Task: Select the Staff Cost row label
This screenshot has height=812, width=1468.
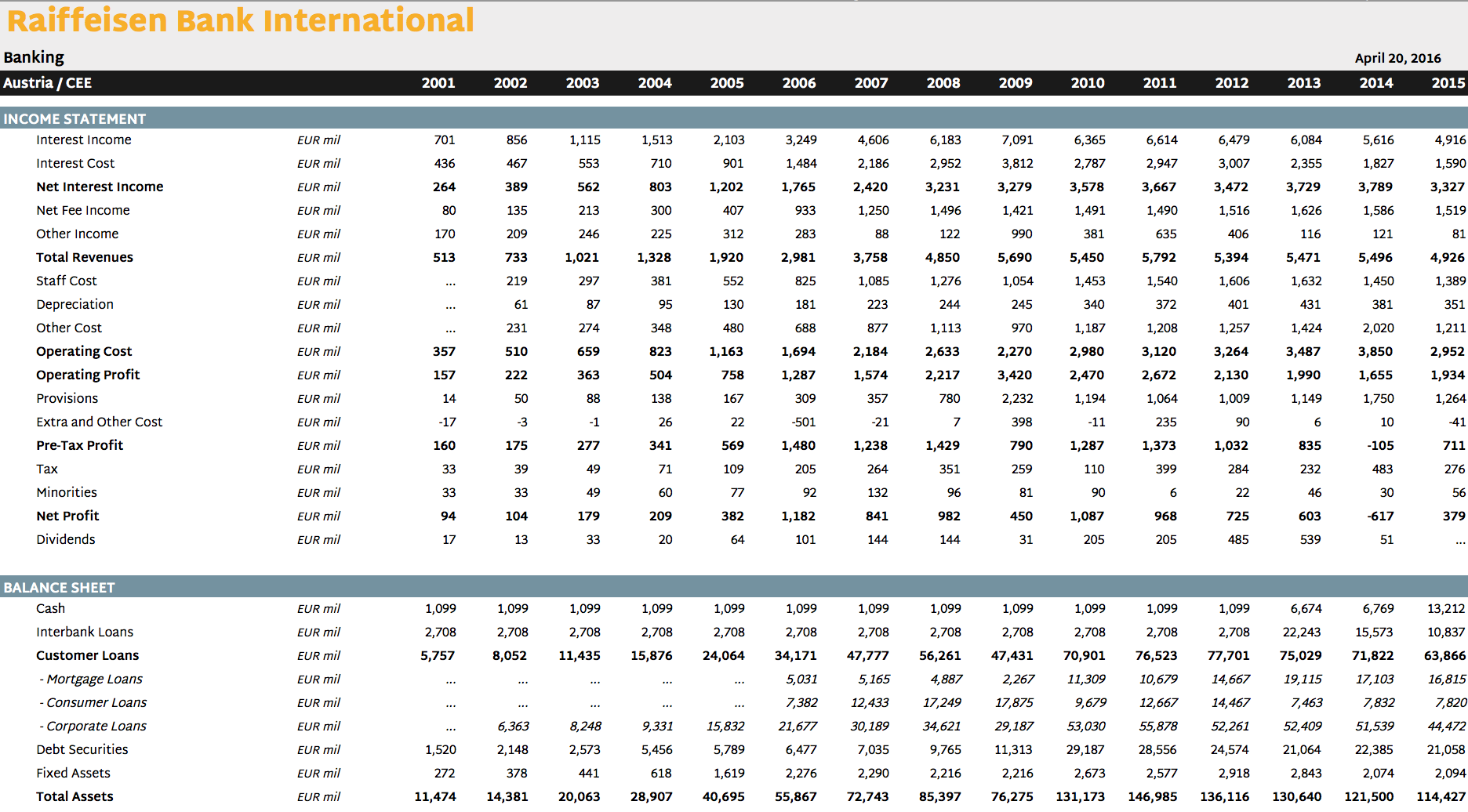Action: pyautogui.click(x=67, y=281)
